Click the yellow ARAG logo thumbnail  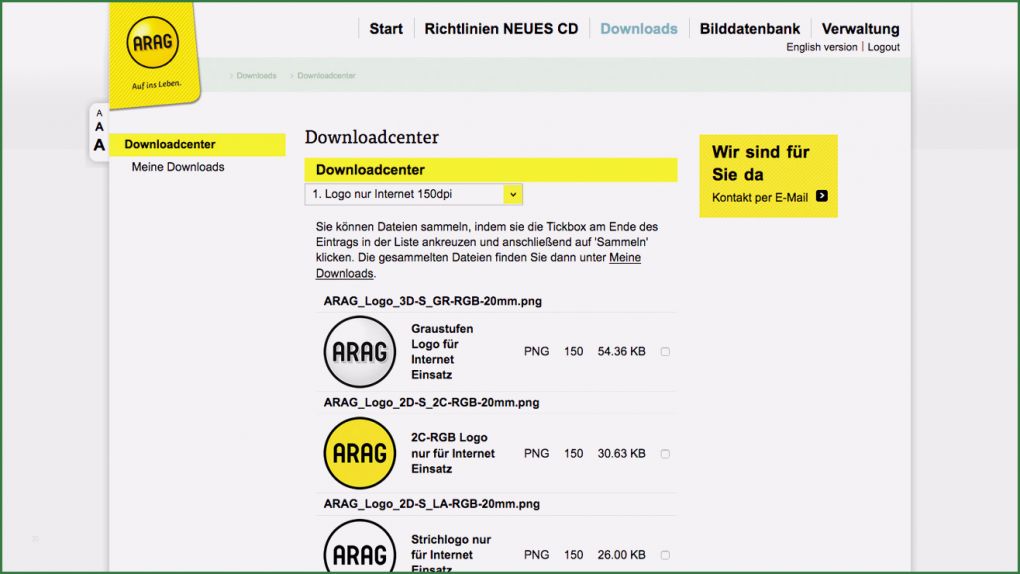(360, 453)
